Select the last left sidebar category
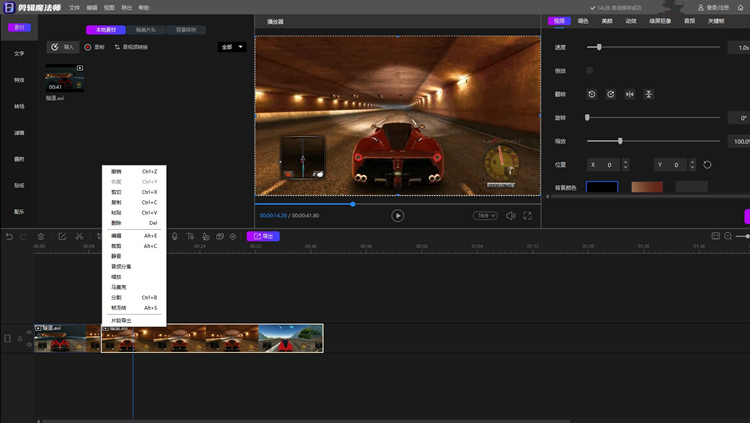750x423 pixels. pyautogui.click(x=19, y=212)
